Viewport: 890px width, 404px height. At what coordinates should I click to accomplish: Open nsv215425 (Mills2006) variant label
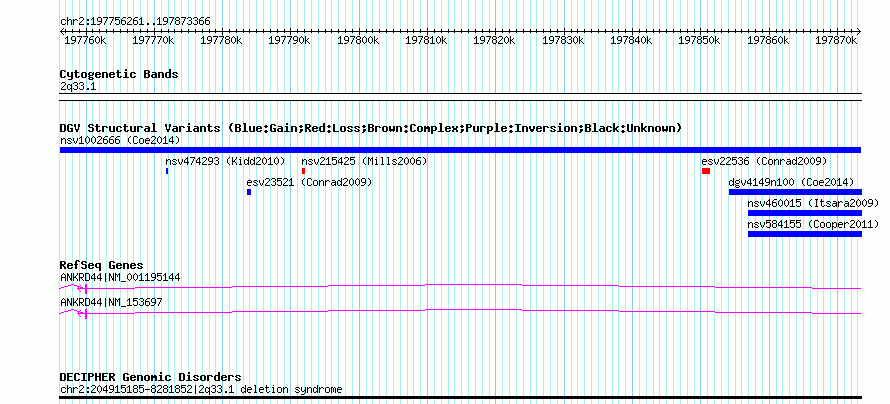click(x=364, y=161)
